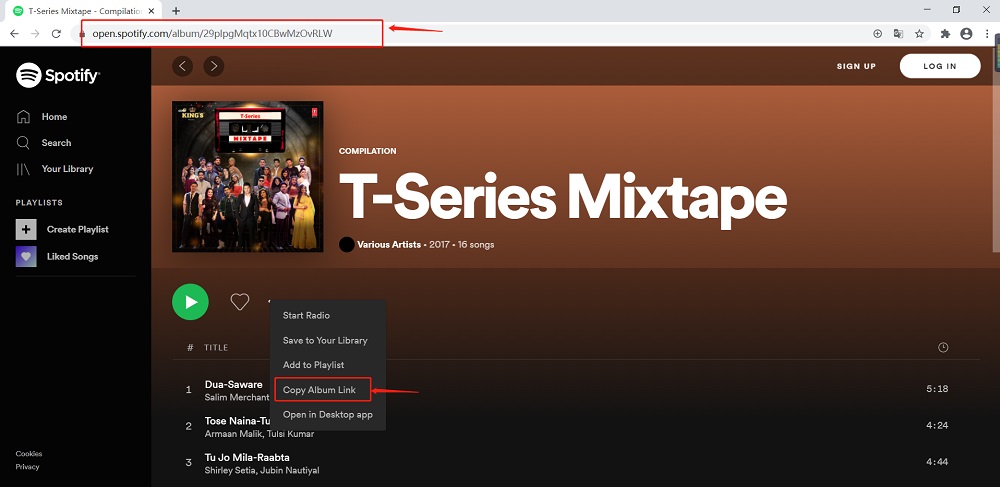Click Armaan Malik, Tulsi Kumar artists

tap(259, 434)
